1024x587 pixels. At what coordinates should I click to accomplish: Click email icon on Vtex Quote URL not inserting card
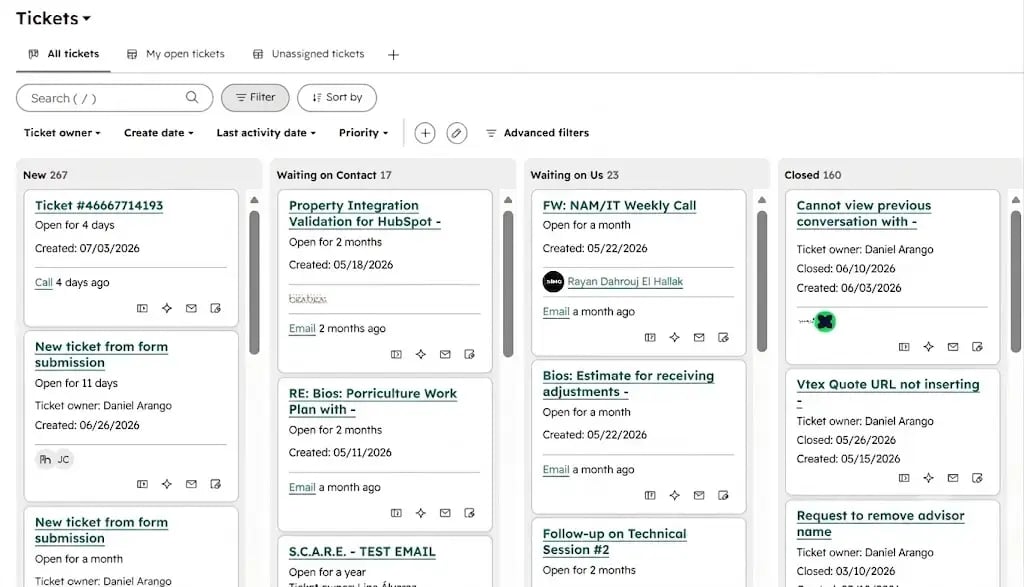pos(953,478)
